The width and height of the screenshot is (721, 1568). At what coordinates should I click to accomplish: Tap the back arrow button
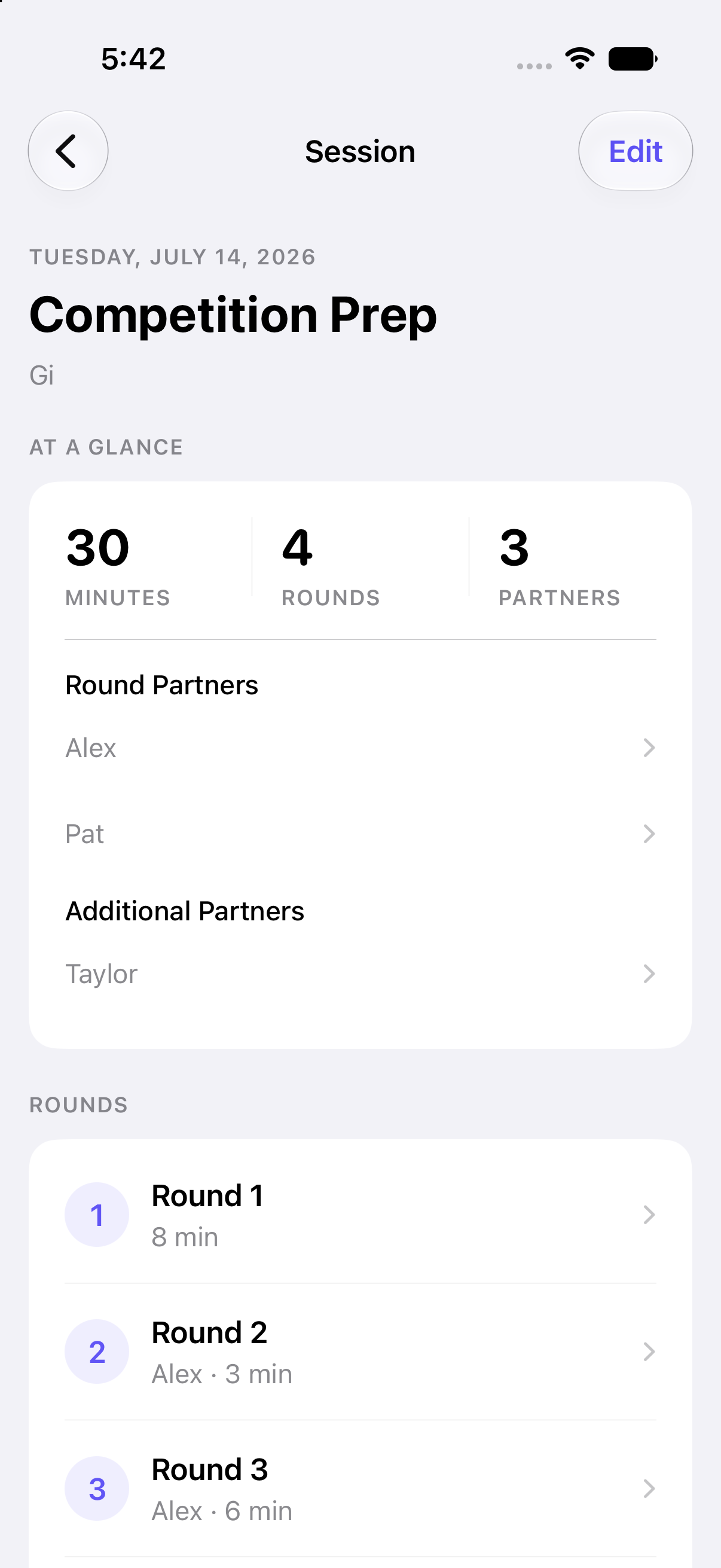point(68,151)
